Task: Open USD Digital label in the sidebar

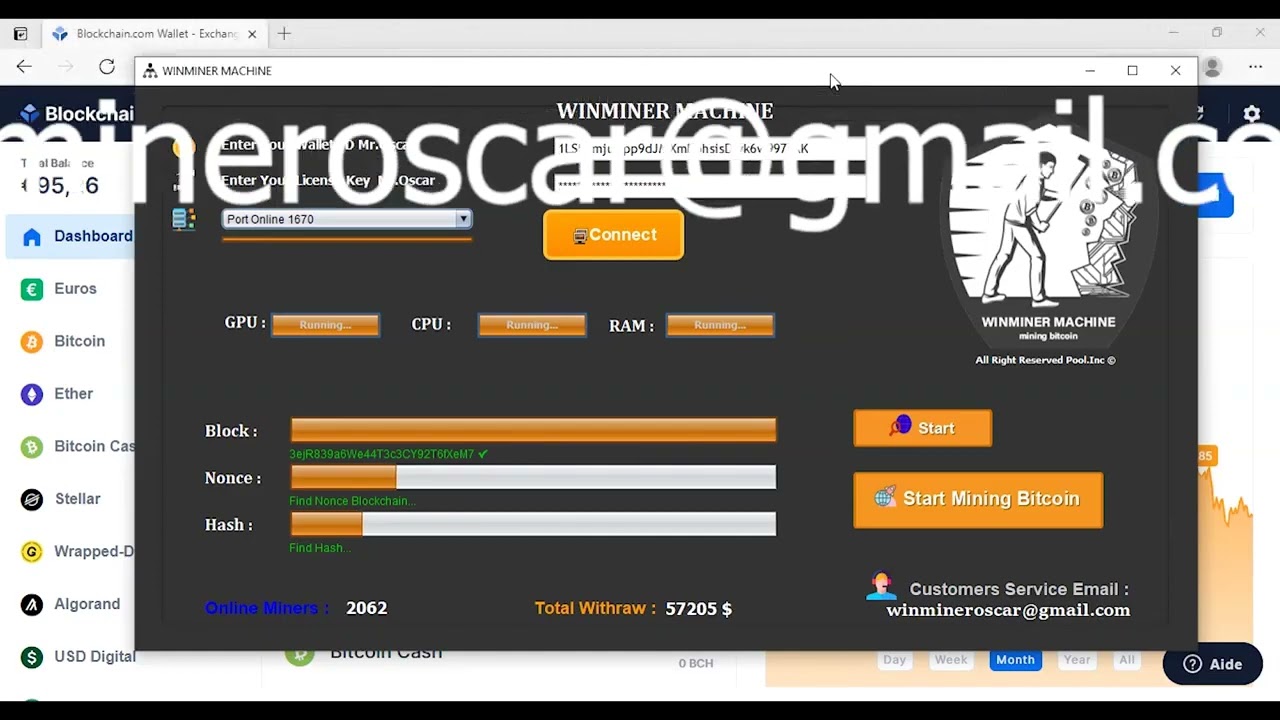Action: [x=94, y=657]
